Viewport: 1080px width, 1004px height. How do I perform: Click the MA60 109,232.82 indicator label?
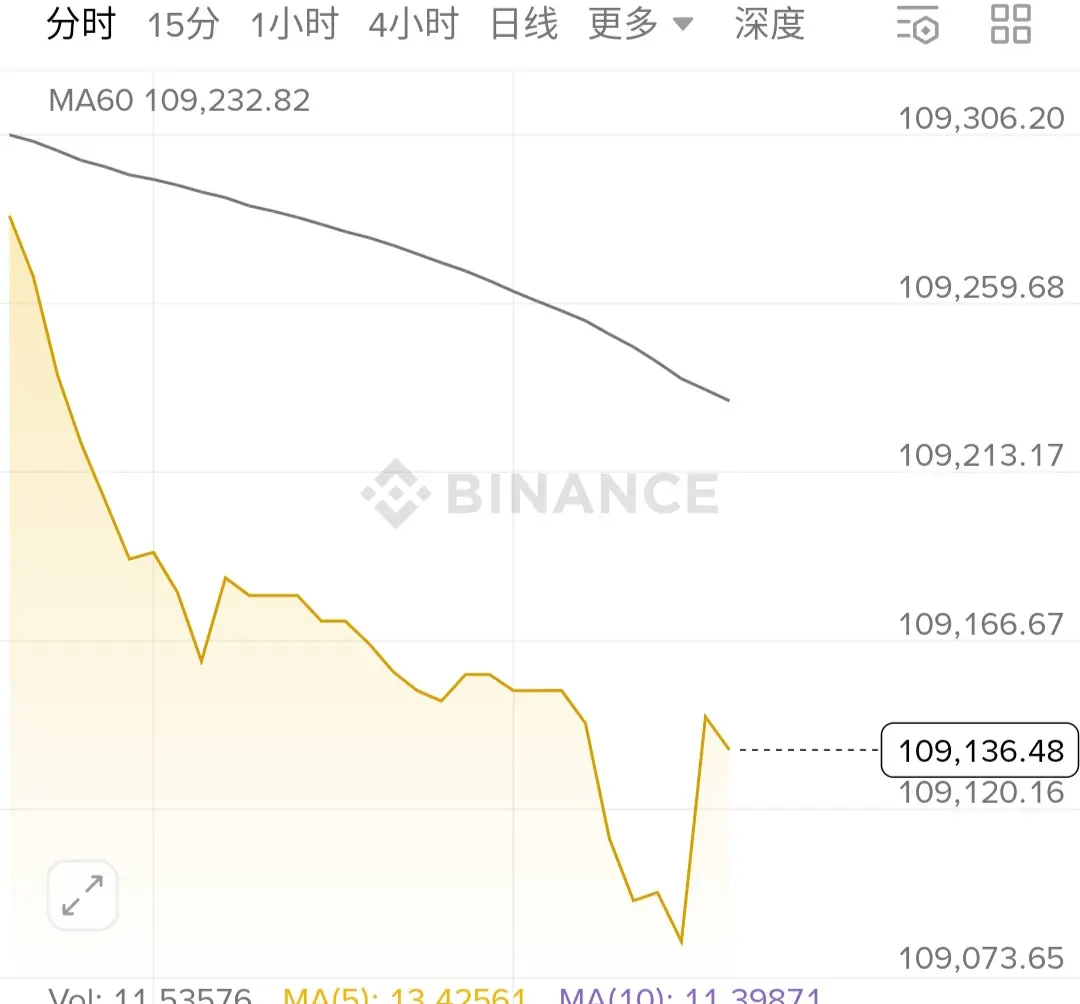click(x=179, y=101)
